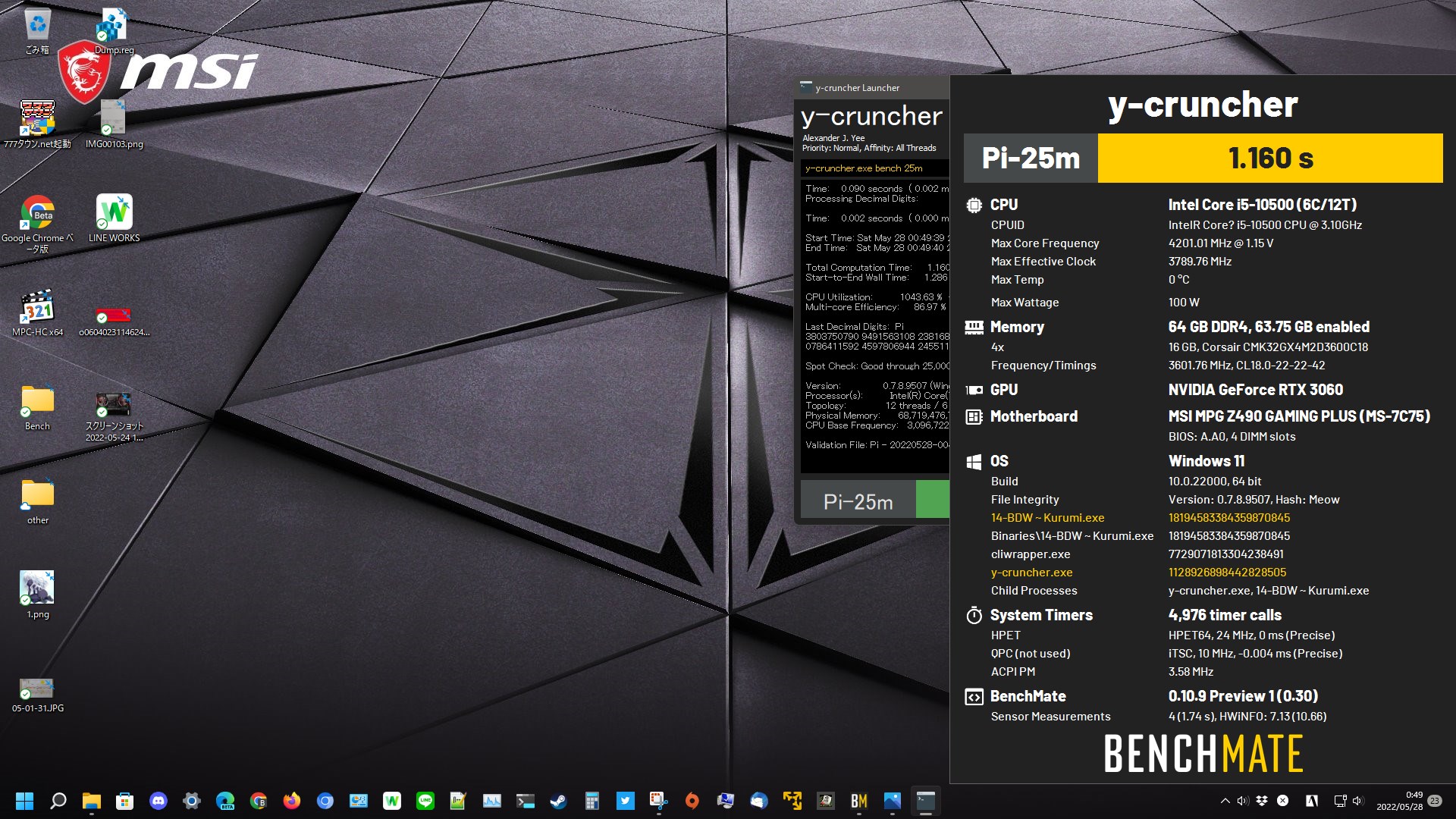The height and width of the screenshot is (819, 1456).
Task: Open スクリーンショット 2022-05-24 image file
Action: point(114,416)
